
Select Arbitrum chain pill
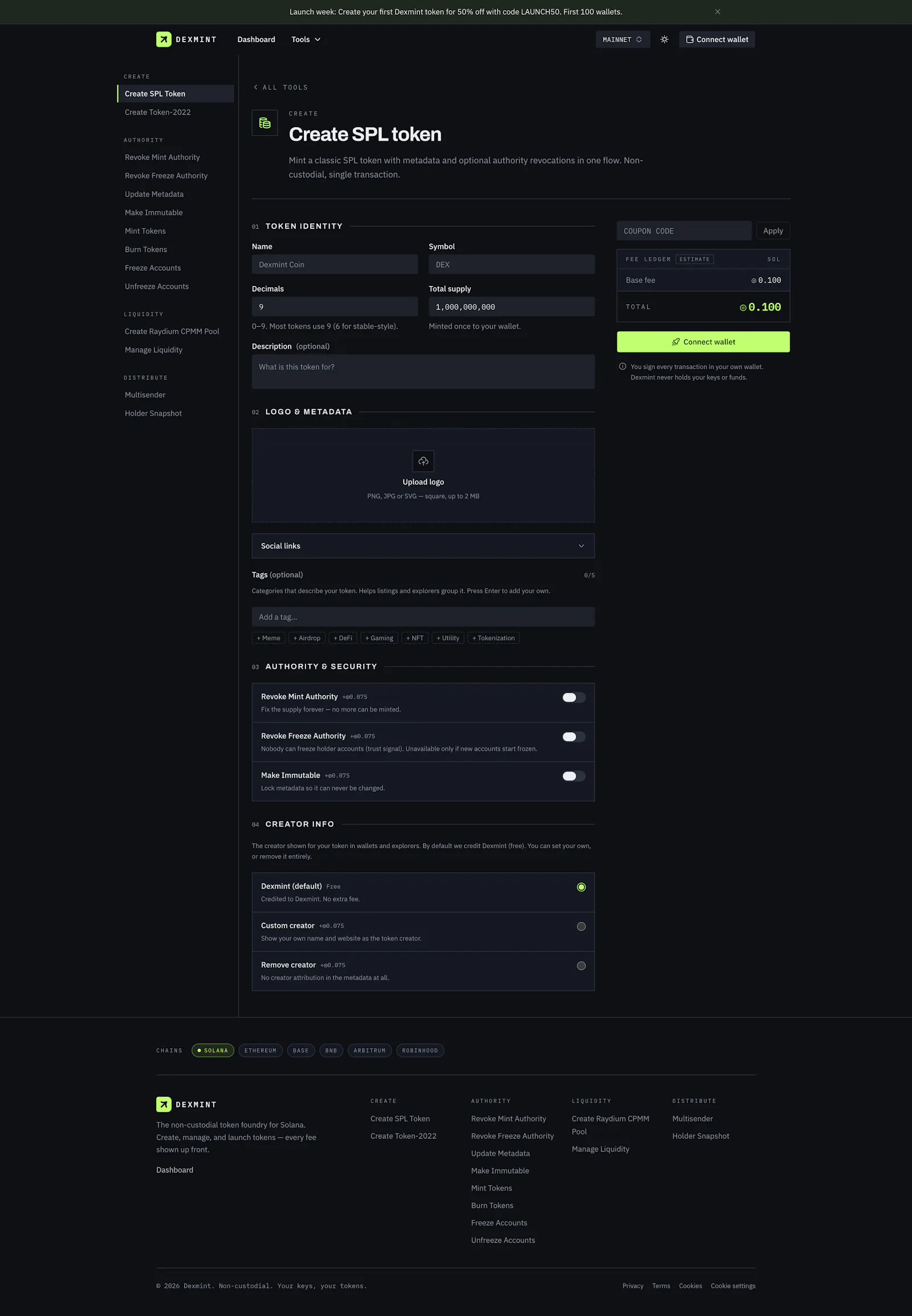(x=369, y=1051)
